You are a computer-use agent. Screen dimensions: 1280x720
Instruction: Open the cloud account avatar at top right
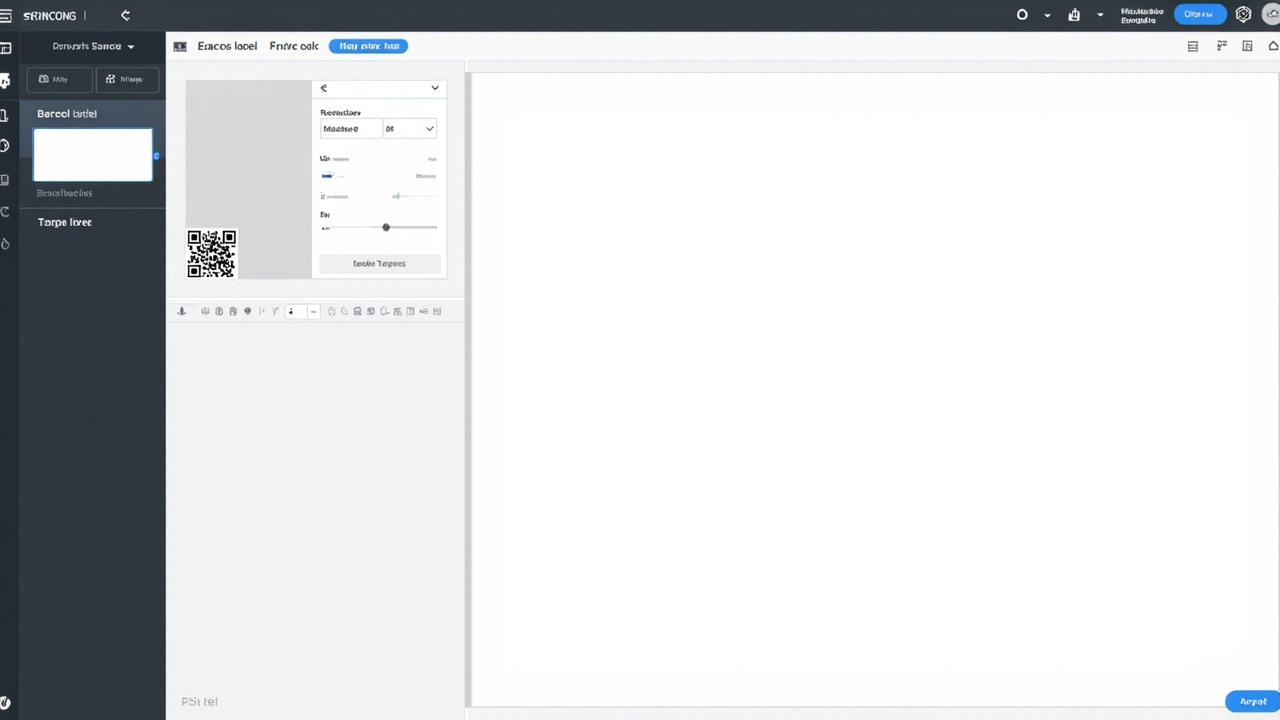[x=1271, y=15]
